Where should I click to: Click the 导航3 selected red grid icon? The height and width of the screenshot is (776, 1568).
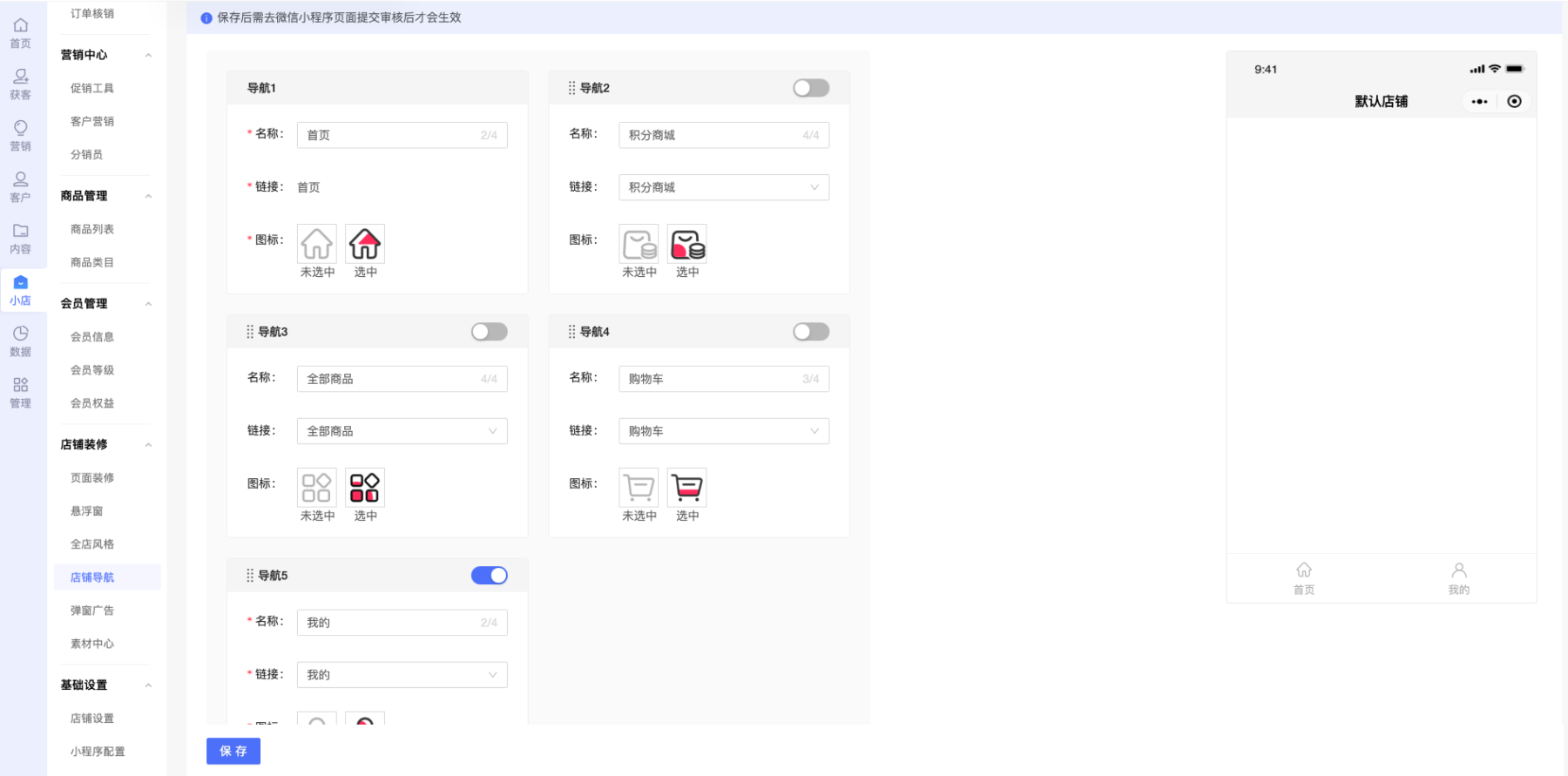pos(365,488)
